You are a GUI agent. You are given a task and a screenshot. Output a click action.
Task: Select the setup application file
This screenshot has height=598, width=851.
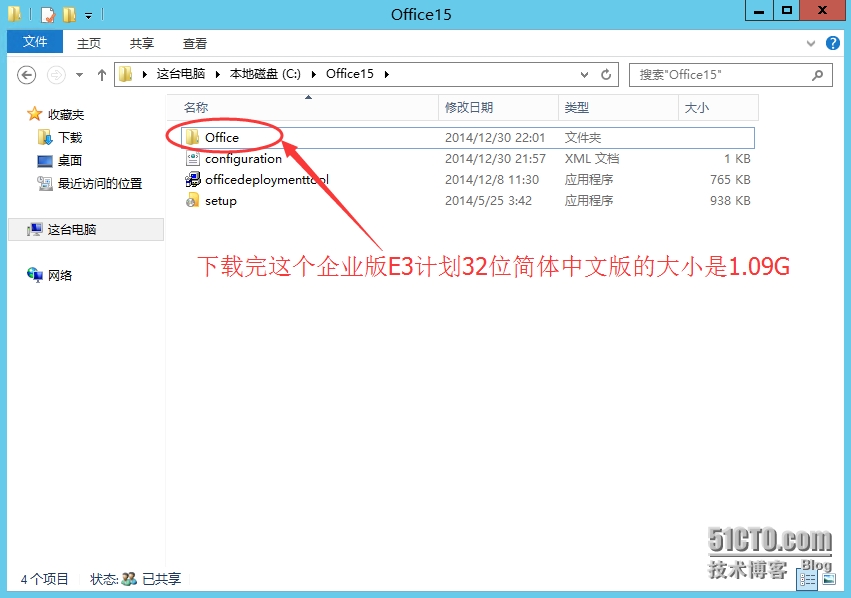tap(221, 200)
